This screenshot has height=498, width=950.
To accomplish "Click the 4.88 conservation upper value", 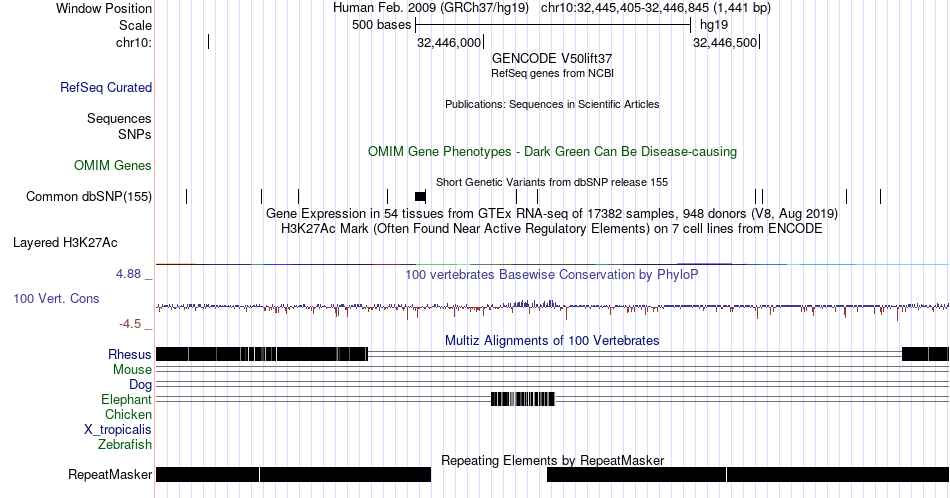I will pyautogui.click(x=128, y=274).
